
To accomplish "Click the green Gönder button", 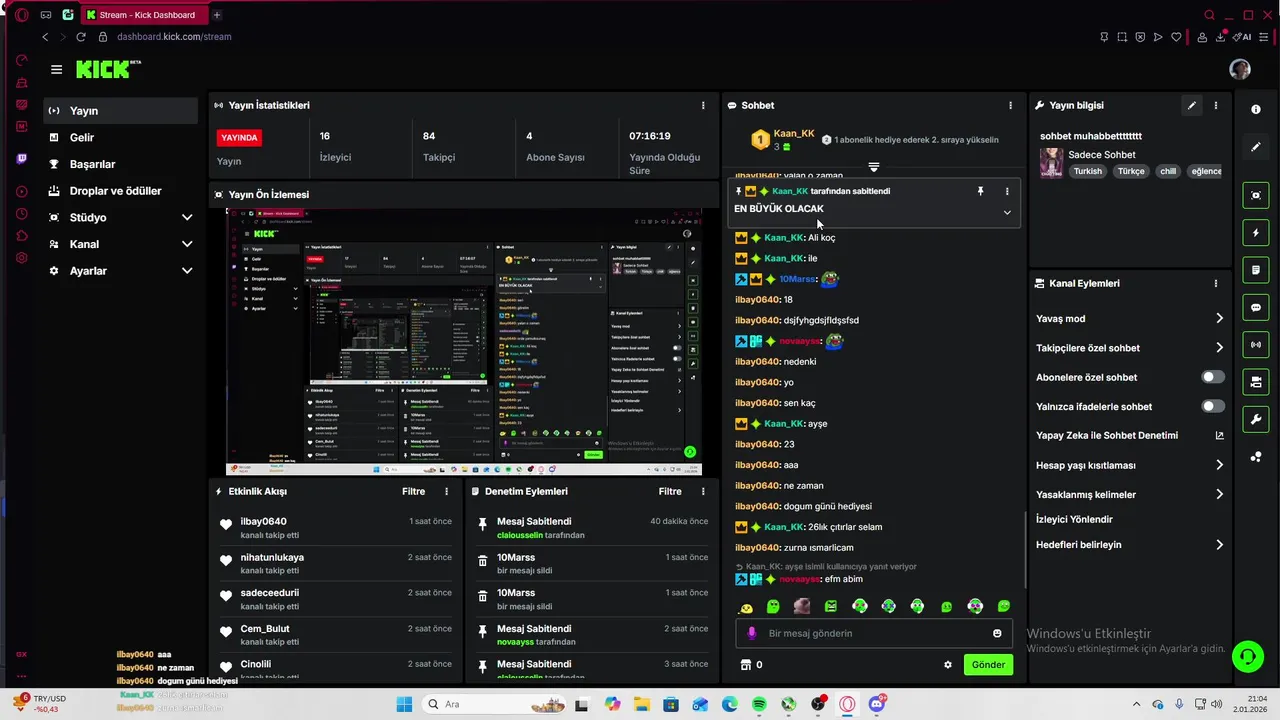I will tap(988, 665).
